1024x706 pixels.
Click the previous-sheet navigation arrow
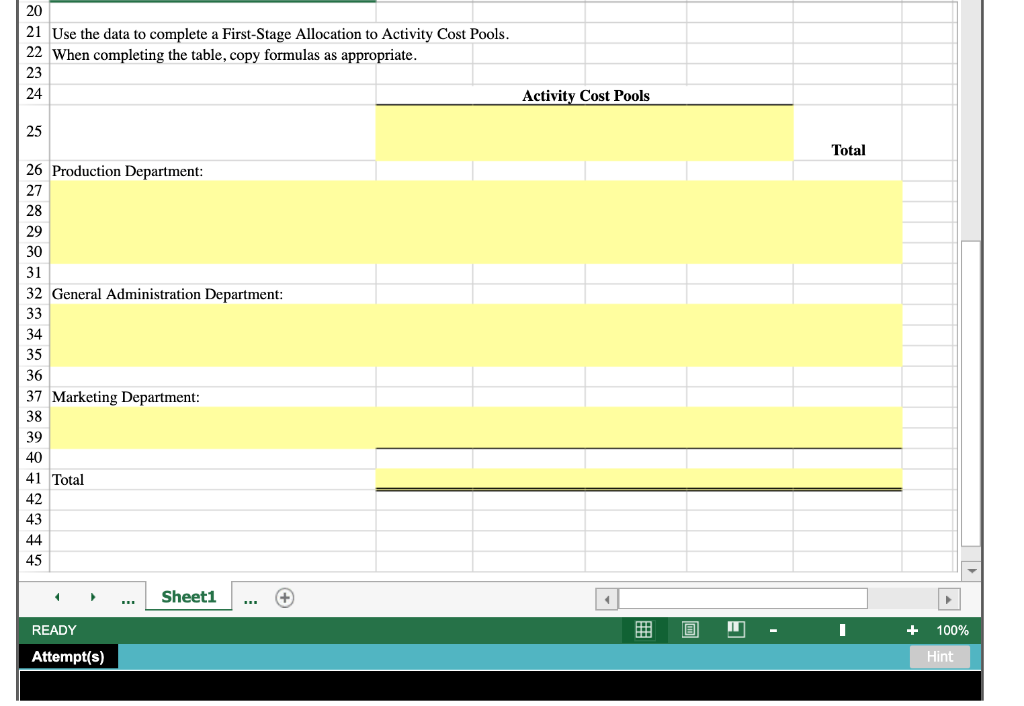(x=57, y=596)
